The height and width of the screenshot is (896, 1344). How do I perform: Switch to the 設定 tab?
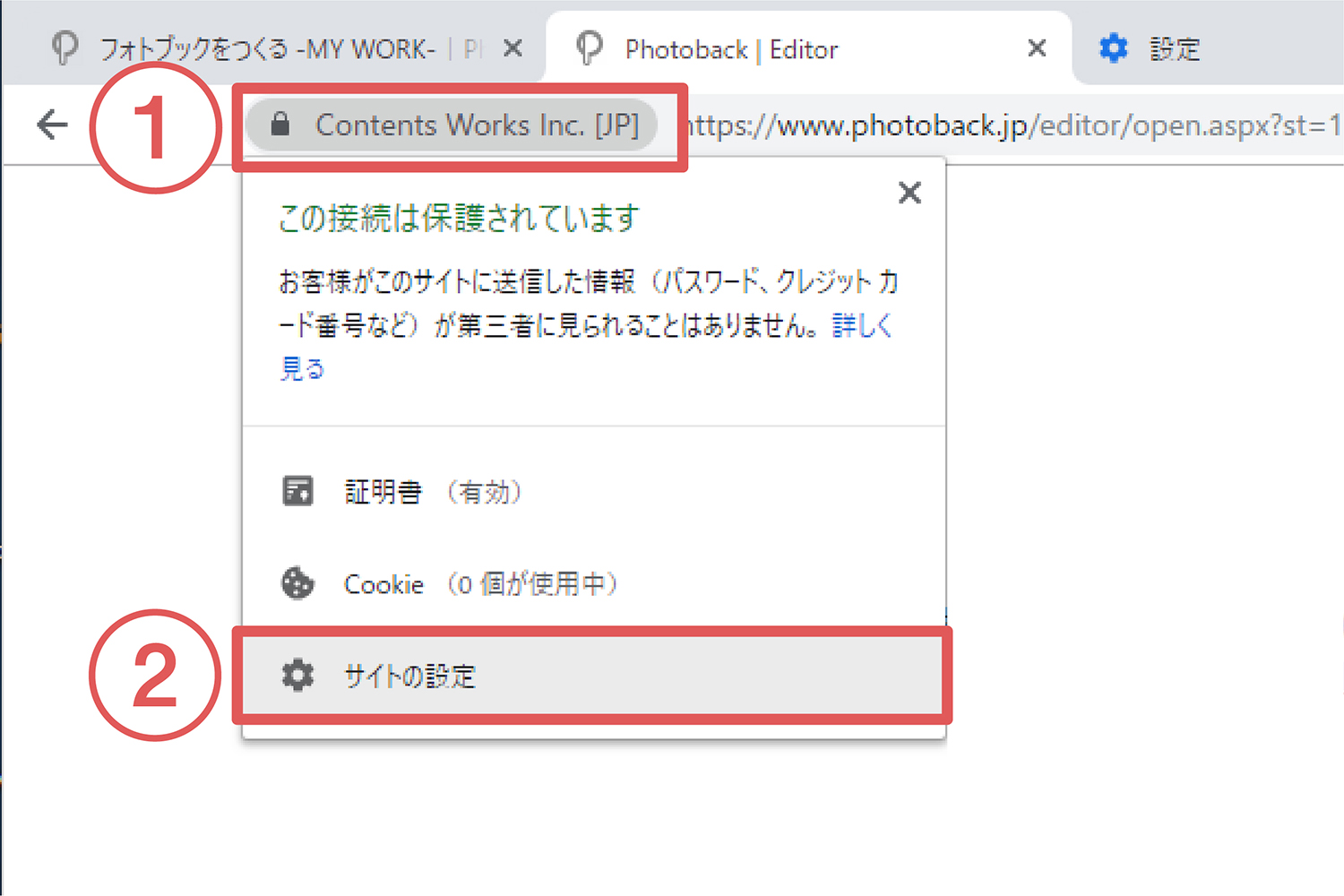tap(1210, 48)
